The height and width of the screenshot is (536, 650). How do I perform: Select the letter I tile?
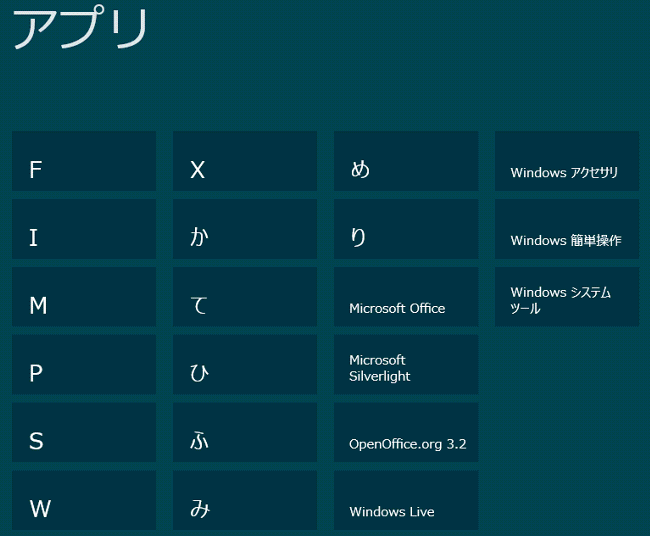point(84,229)
